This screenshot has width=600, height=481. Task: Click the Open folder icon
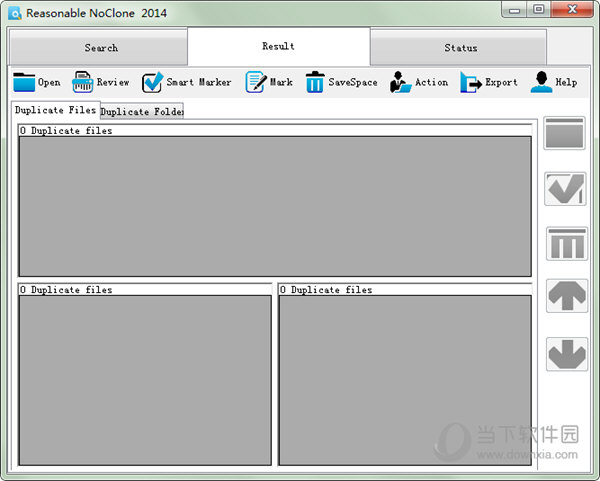pos(24,82)
